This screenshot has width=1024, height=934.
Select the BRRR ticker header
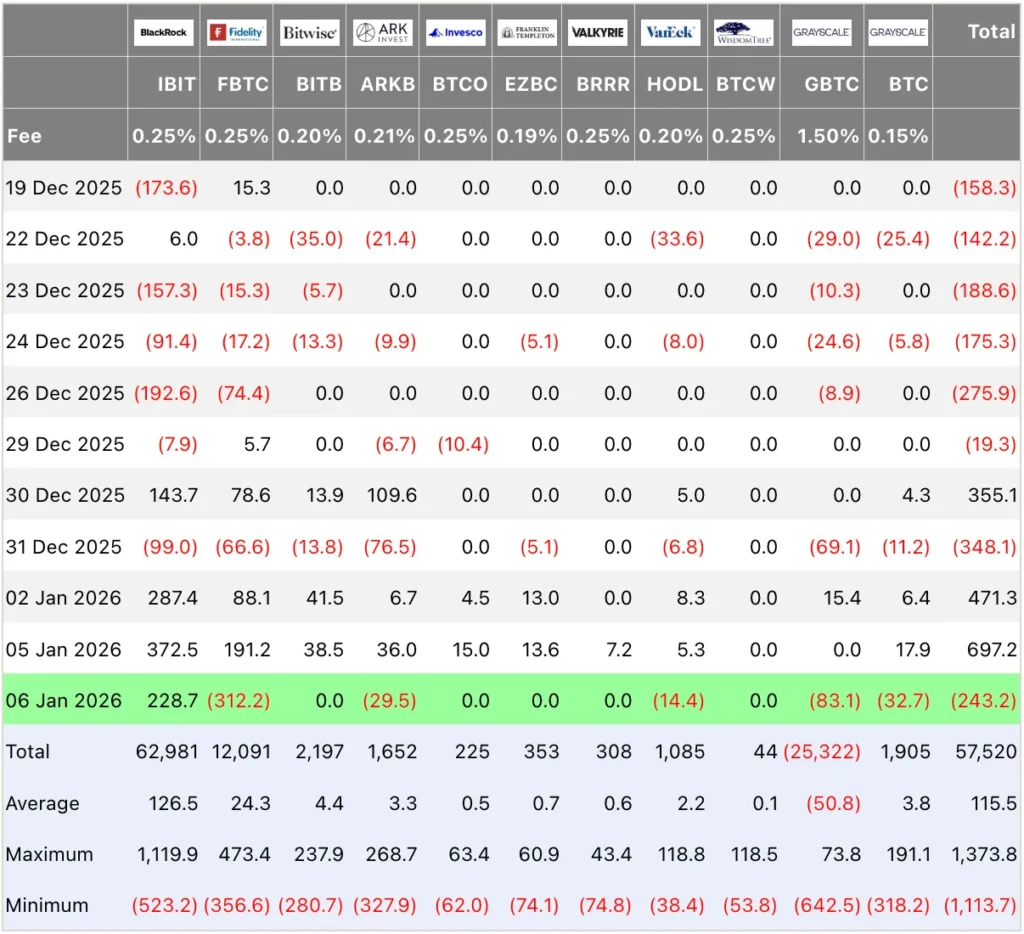(603, 84)
